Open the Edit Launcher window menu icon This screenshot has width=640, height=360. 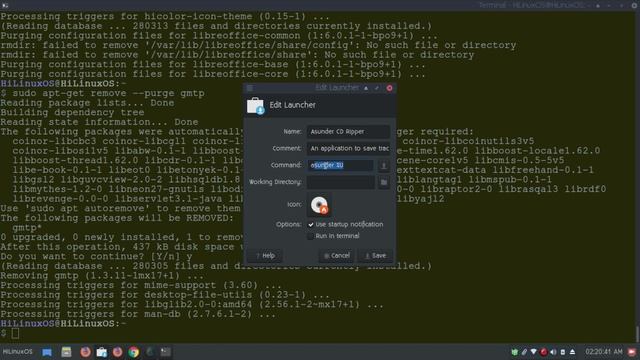pyautogui.click(x=250, y=88)
